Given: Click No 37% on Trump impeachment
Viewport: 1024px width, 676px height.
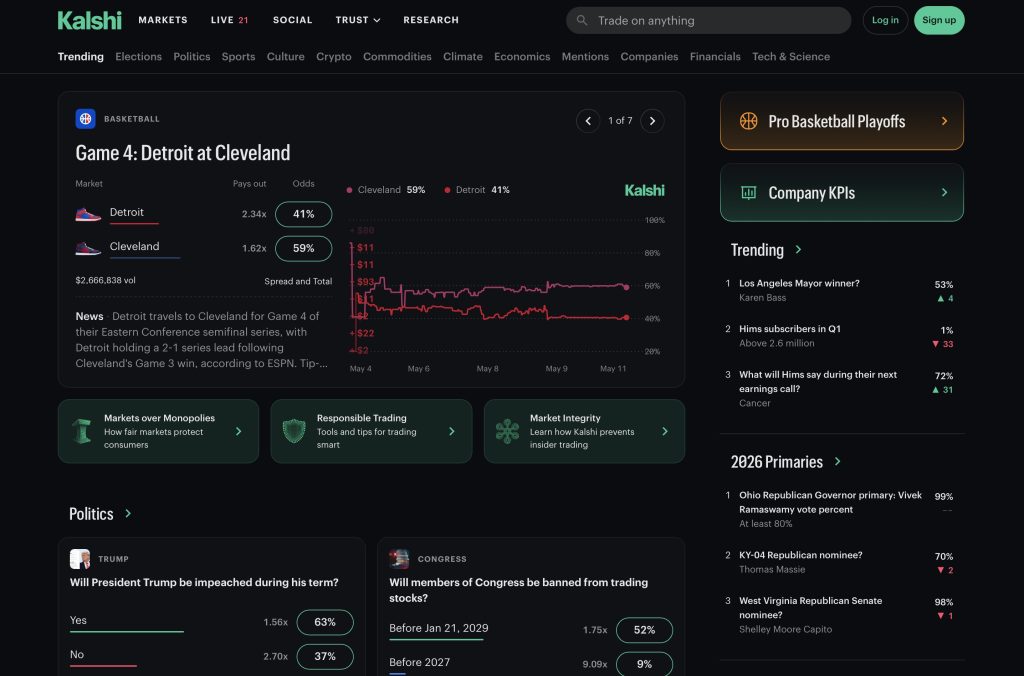Looking at the screenshot, I should click(x=325, y=656).
